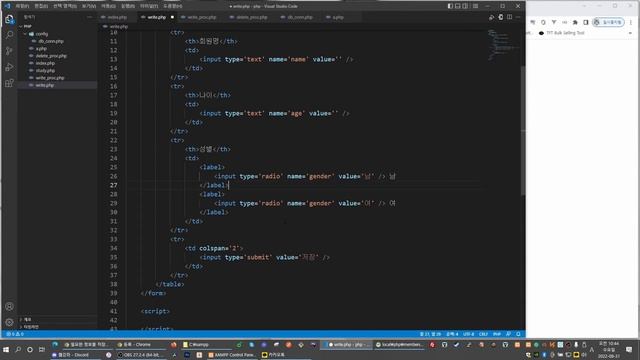
Task: Click the unsaved dot on write.php tab
Action: 172,17
